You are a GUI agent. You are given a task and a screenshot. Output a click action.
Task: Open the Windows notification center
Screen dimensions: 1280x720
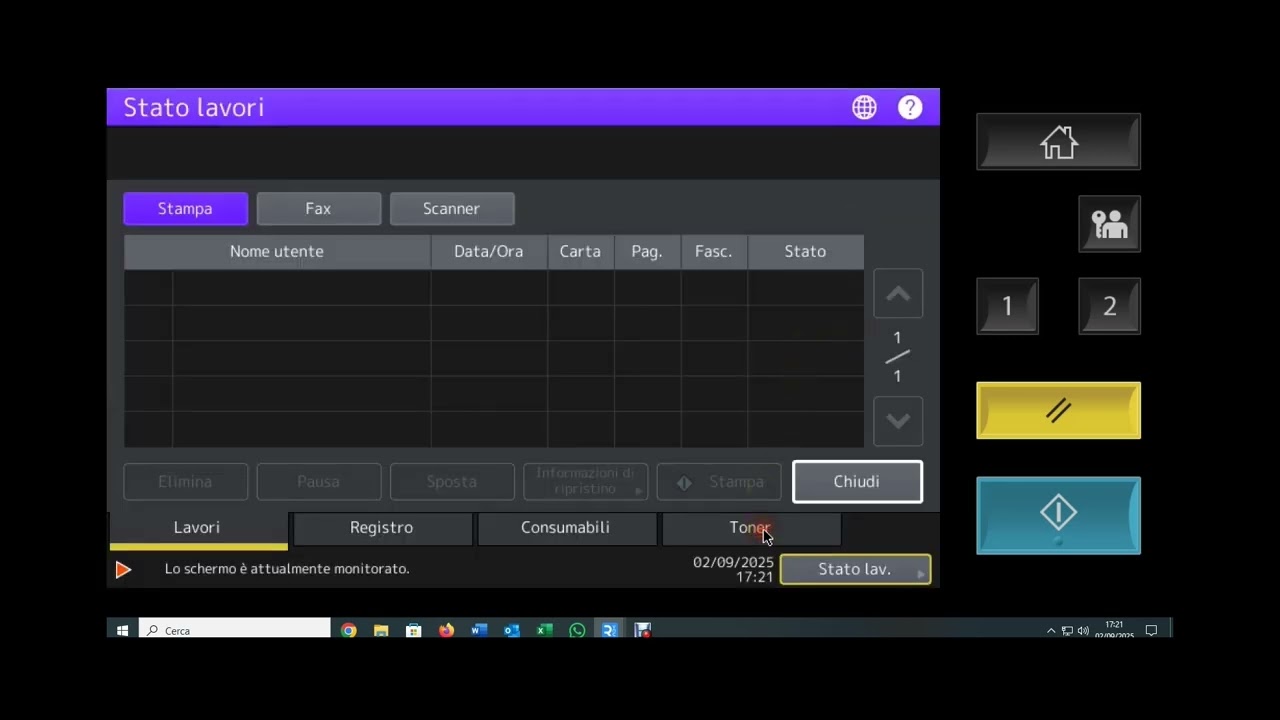click(1151, 631)
